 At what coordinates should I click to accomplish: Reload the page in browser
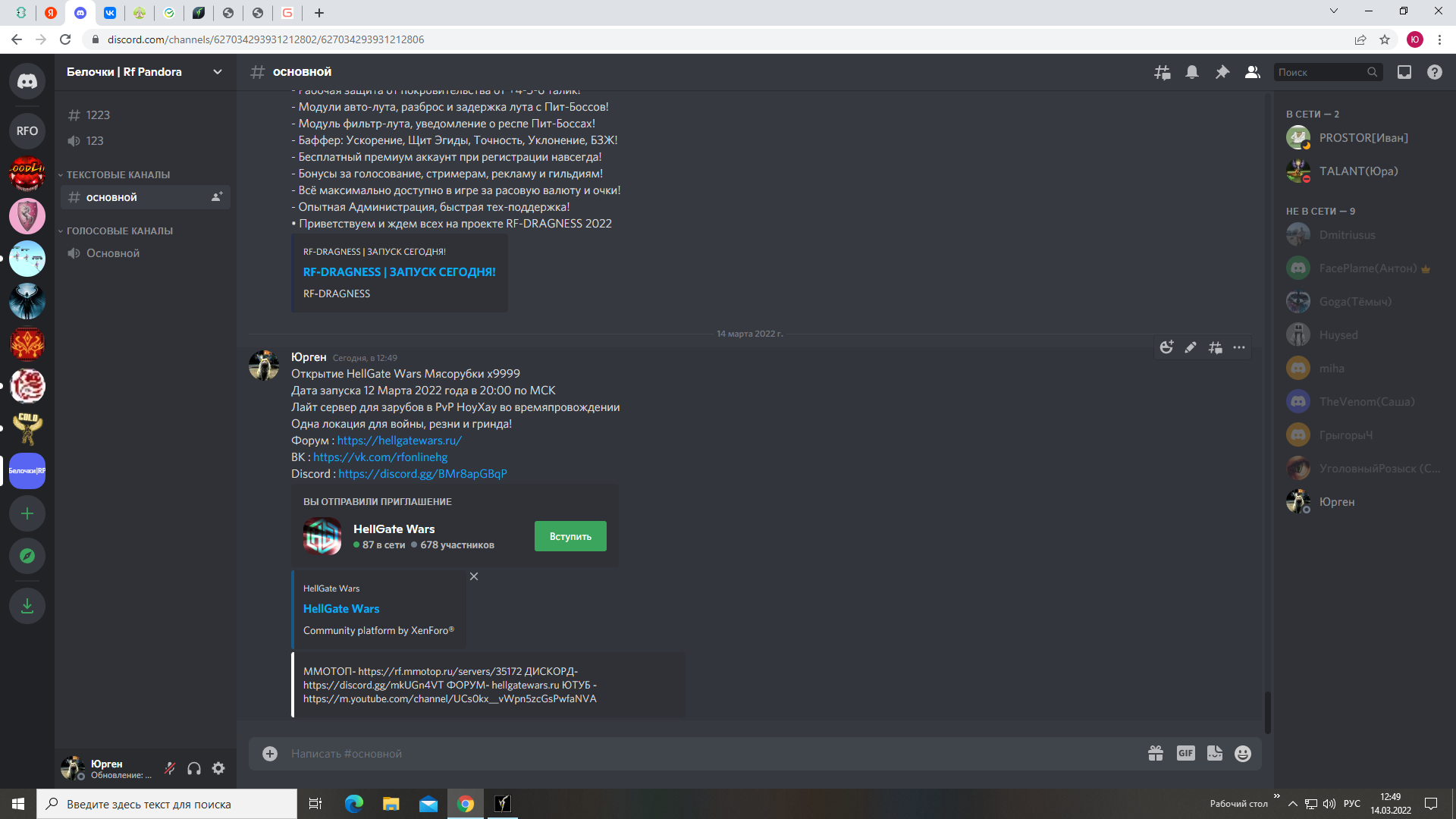coord(65,39)
